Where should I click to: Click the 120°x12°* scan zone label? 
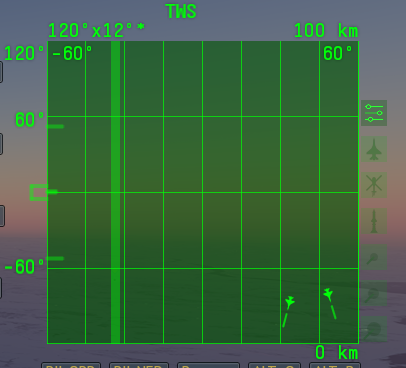[97, 31]
